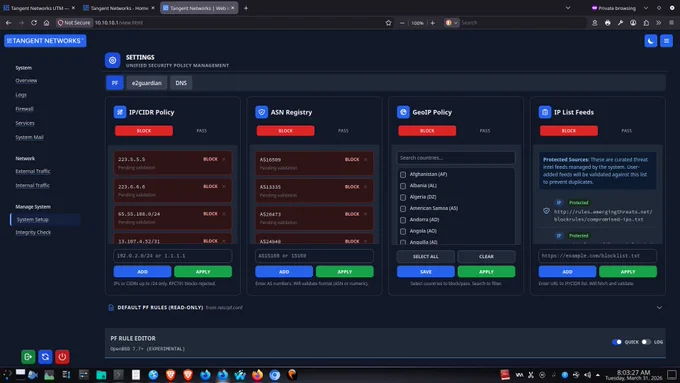This screenshot has height=383, width=680.
Task: Open the file manager folder icon in taskbar
Action: (101, 374)
